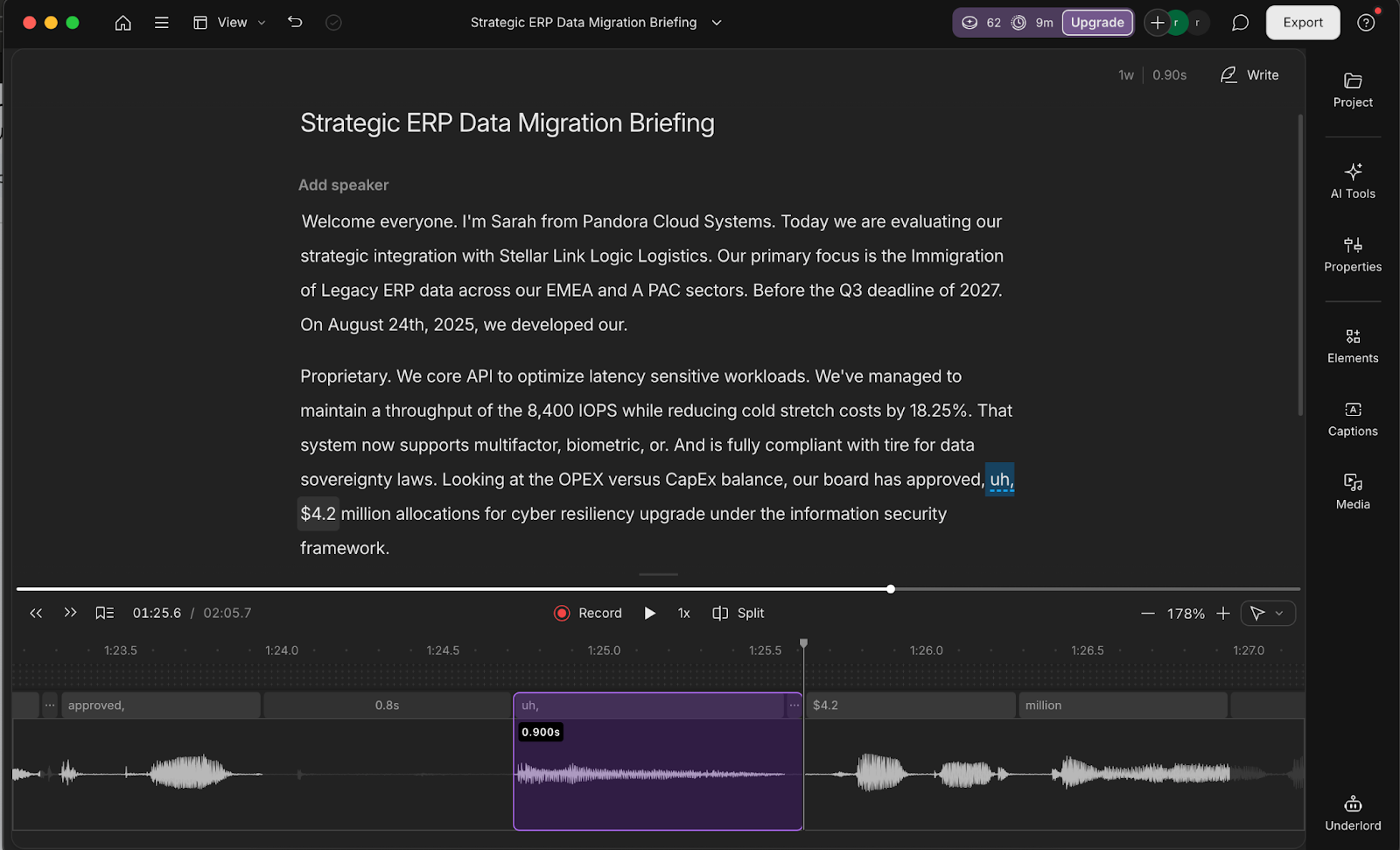Screen dimensions: 1400x850
Task: Go to the home screen
Action: tap(123, 23)
